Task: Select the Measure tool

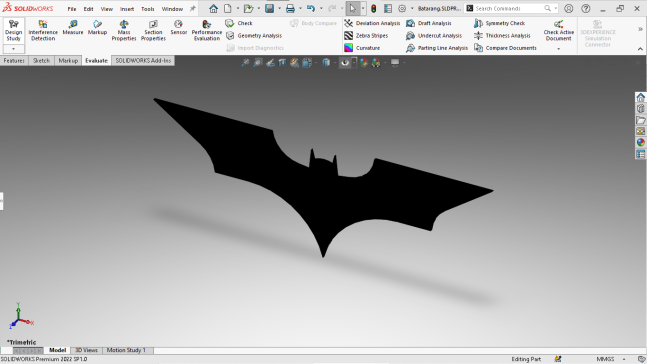Action: coord(73,27)
